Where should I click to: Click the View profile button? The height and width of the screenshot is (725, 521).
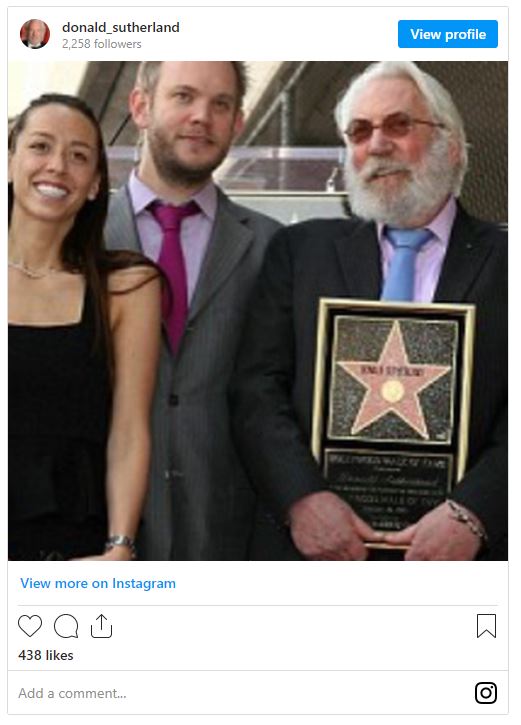point(447,34)
